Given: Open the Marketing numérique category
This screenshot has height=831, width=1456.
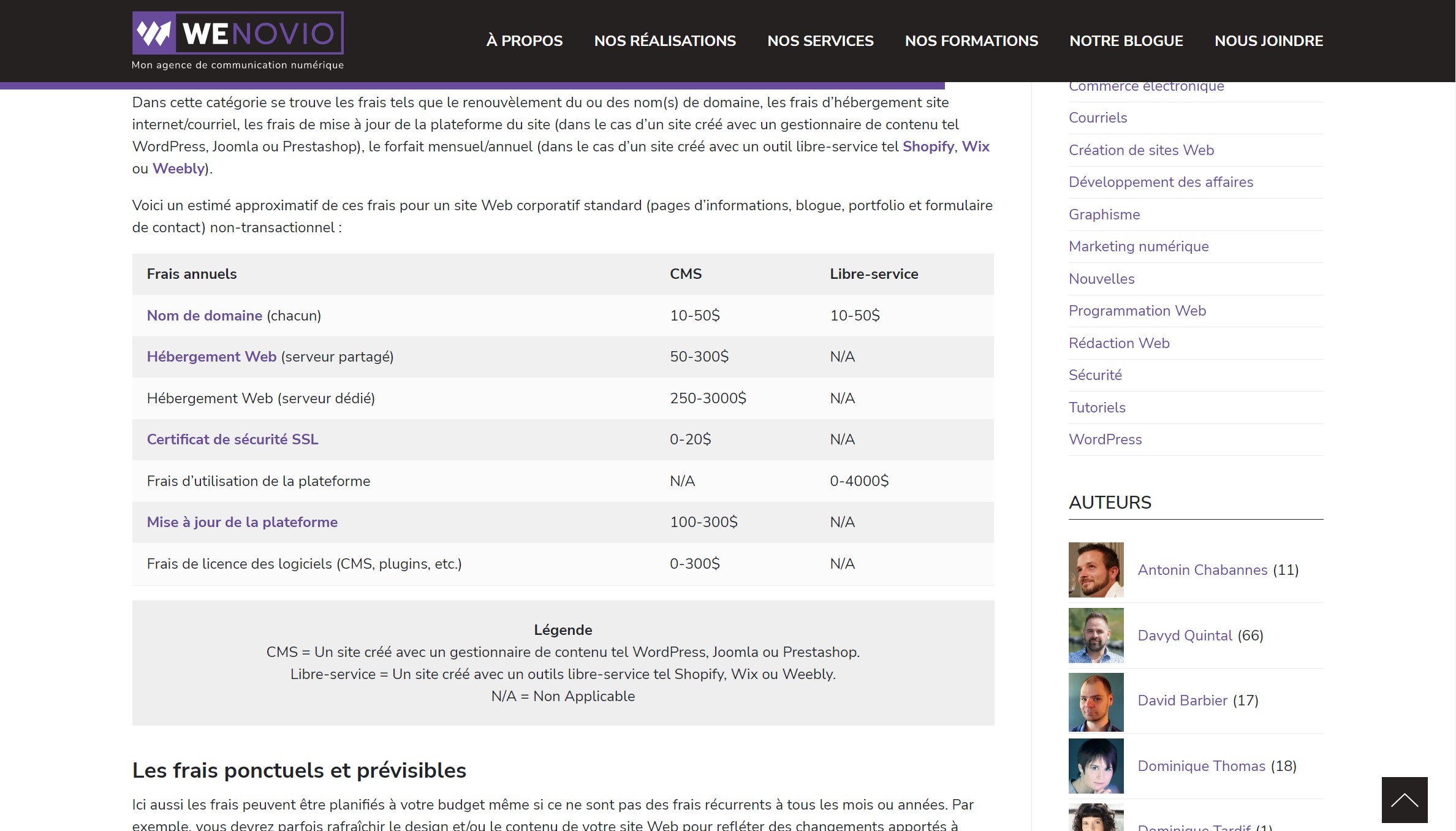Looking at the screenshot, I should coord(1138,246).
